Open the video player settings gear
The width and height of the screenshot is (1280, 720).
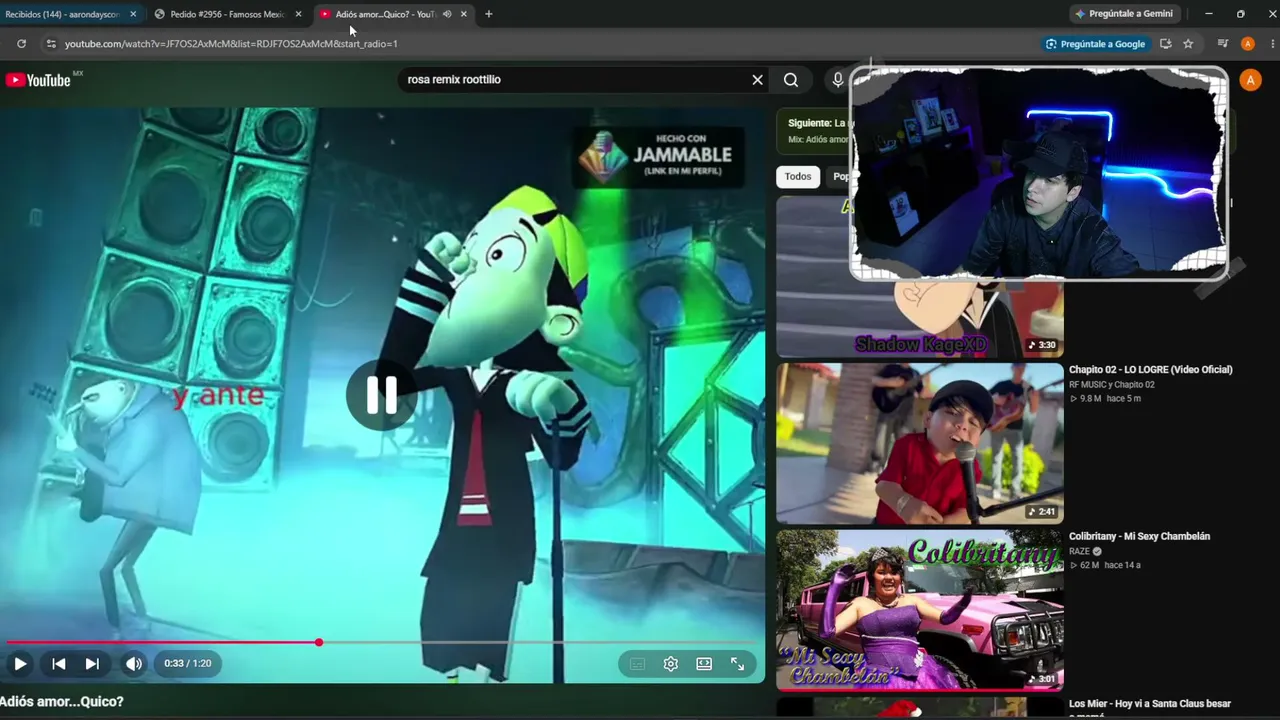671,664
